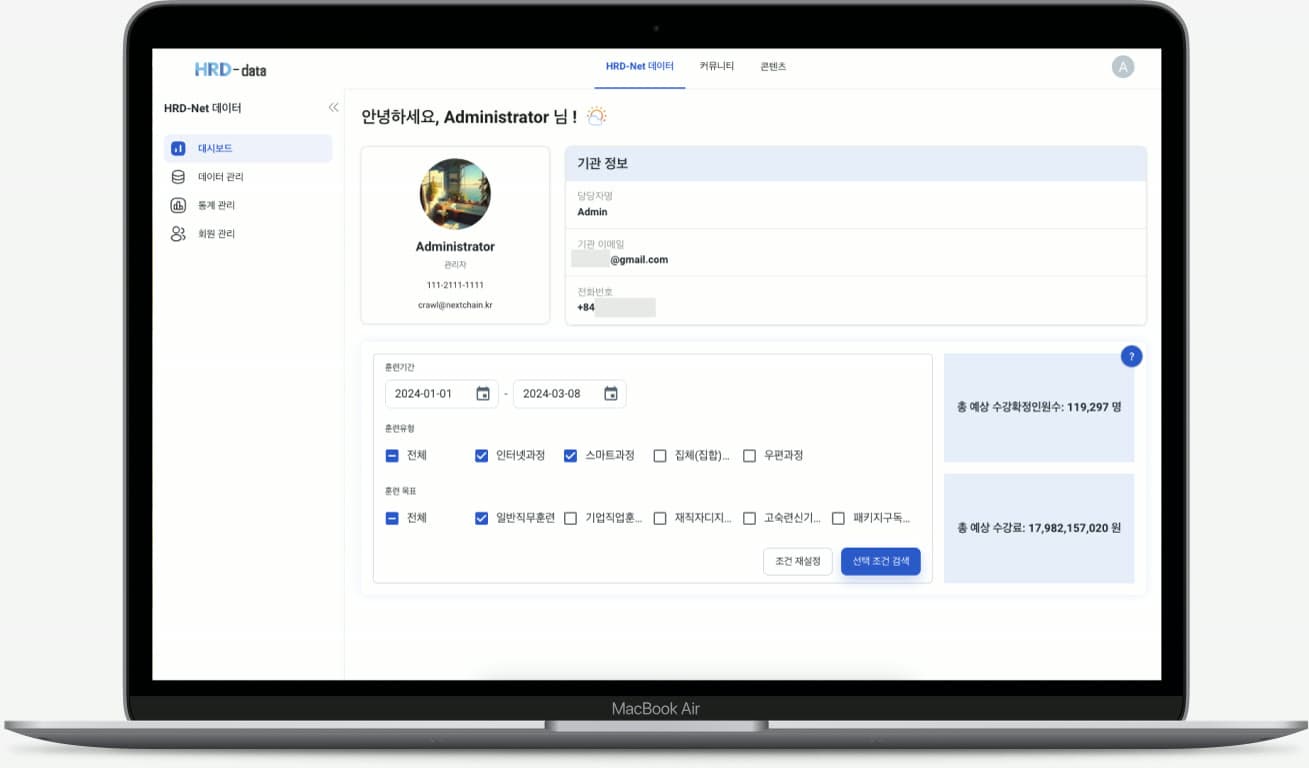The image size is (1309, 768).
Task: Uncheck the 스마트과정 checkbox
Action: click(x=571, y=456)
